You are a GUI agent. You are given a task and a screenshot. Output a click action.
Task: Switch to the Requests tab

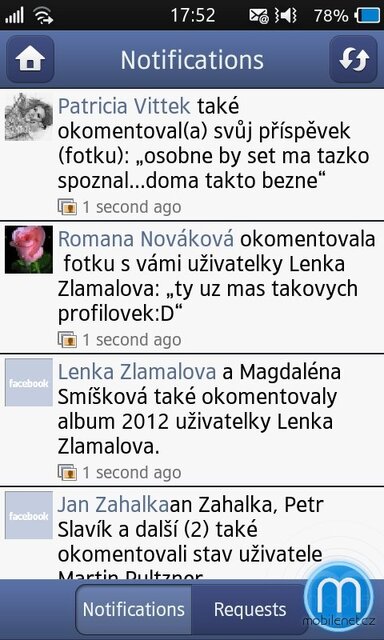click(250, 609)
